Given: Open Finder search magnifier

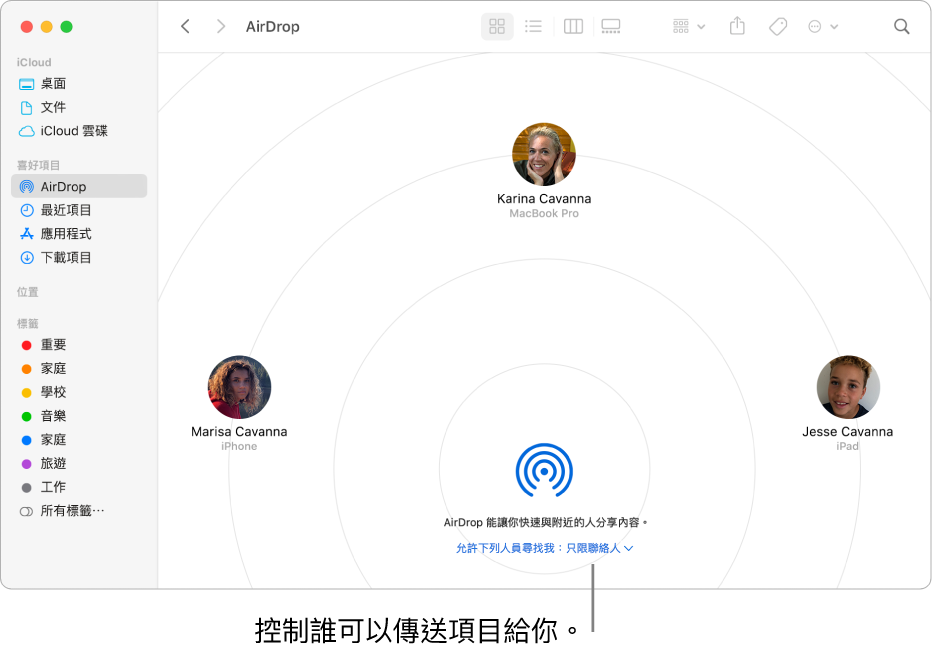Looking at the screenshot, I should click(x=901, y=26).
